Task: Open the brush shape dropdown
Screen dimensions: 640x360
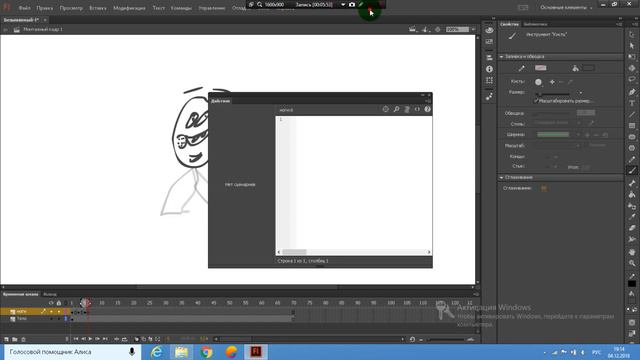Action: click(x=538, y=82)
